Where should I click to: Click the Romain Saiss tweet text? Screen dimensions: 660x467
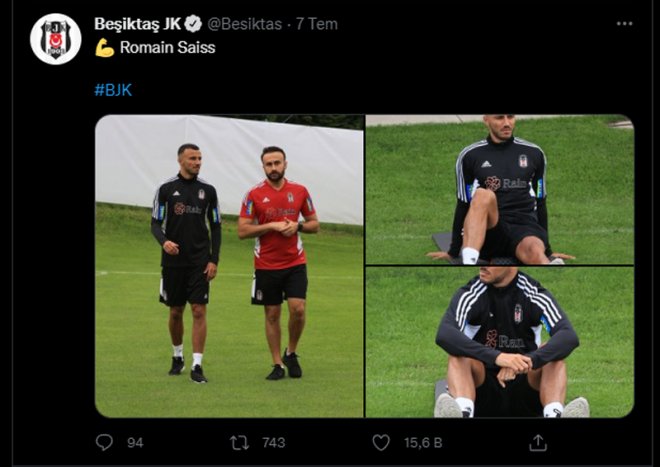[x=168, y=47]
